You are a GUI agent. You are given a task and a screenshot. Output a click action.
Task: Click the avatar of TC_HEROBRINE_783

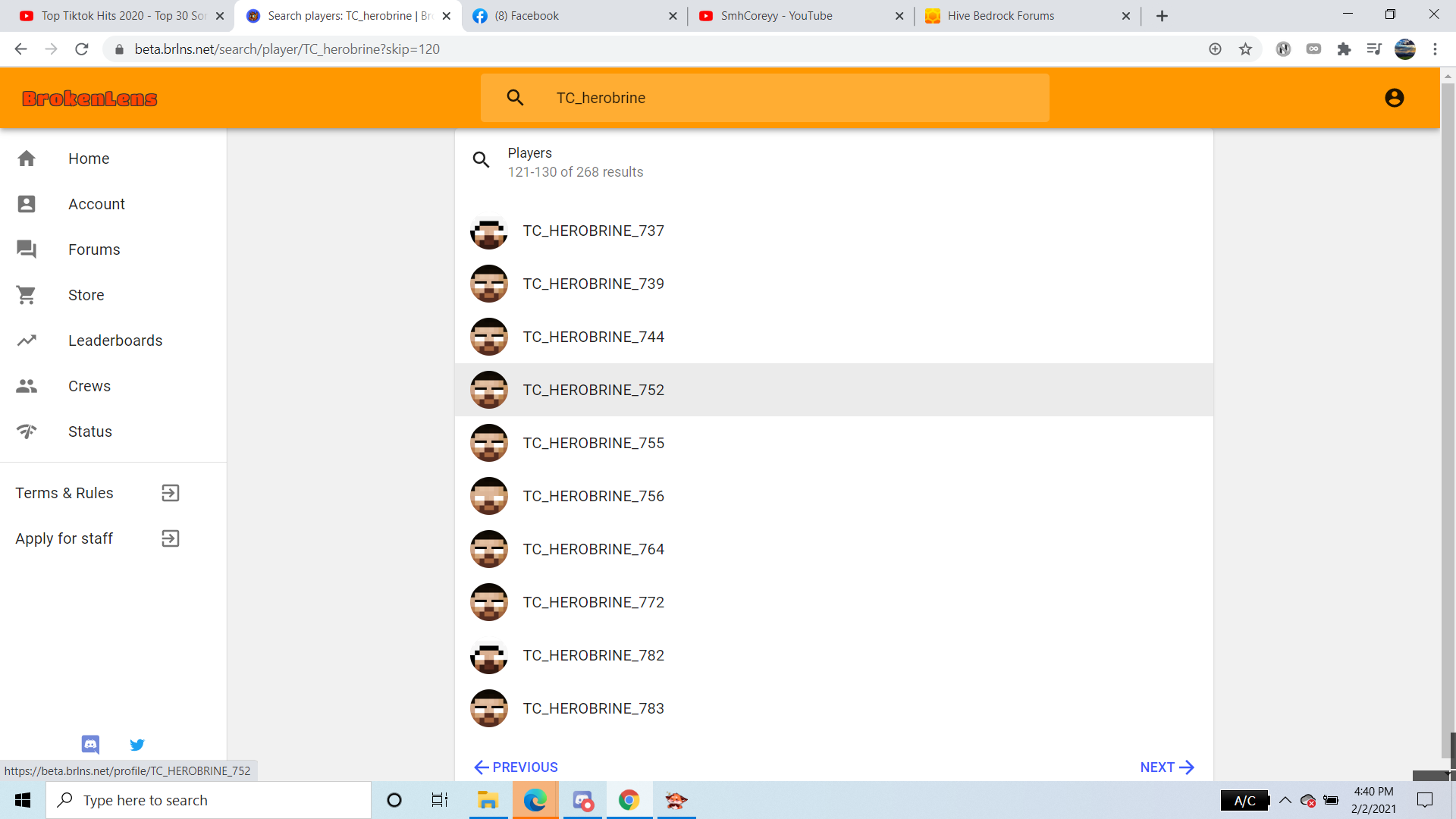(489, 708)
